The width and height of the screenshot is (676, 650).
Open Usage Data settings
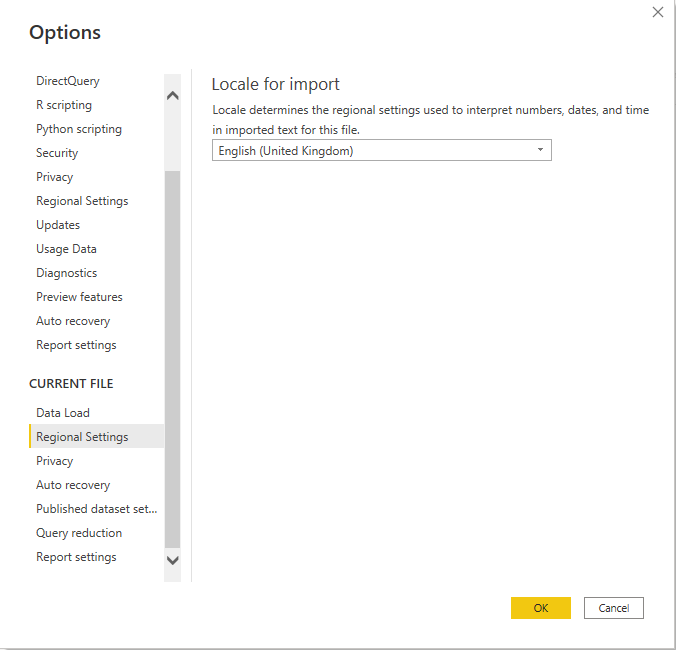coord(66,249)
